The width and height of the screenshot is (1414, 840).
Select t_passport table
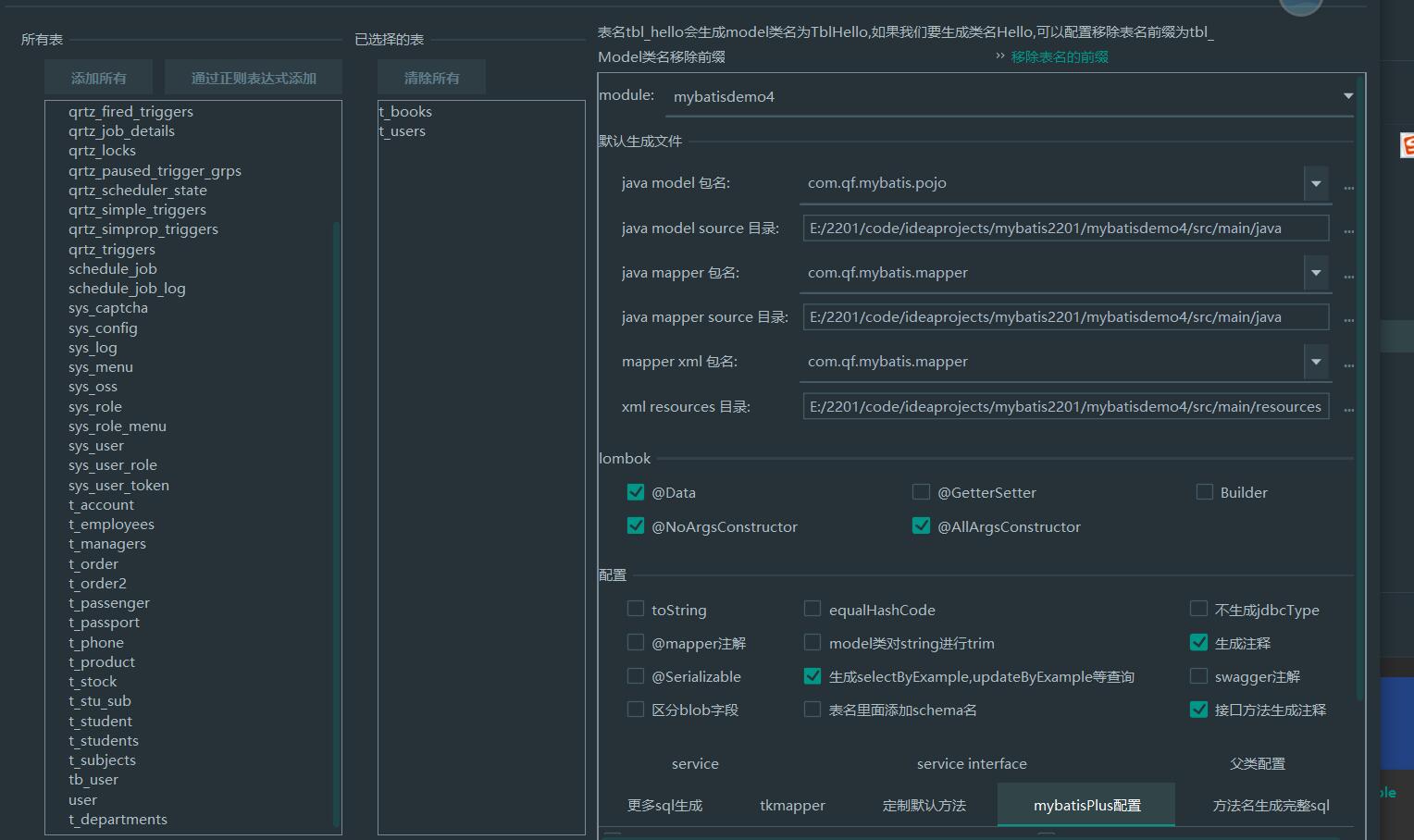104,622
